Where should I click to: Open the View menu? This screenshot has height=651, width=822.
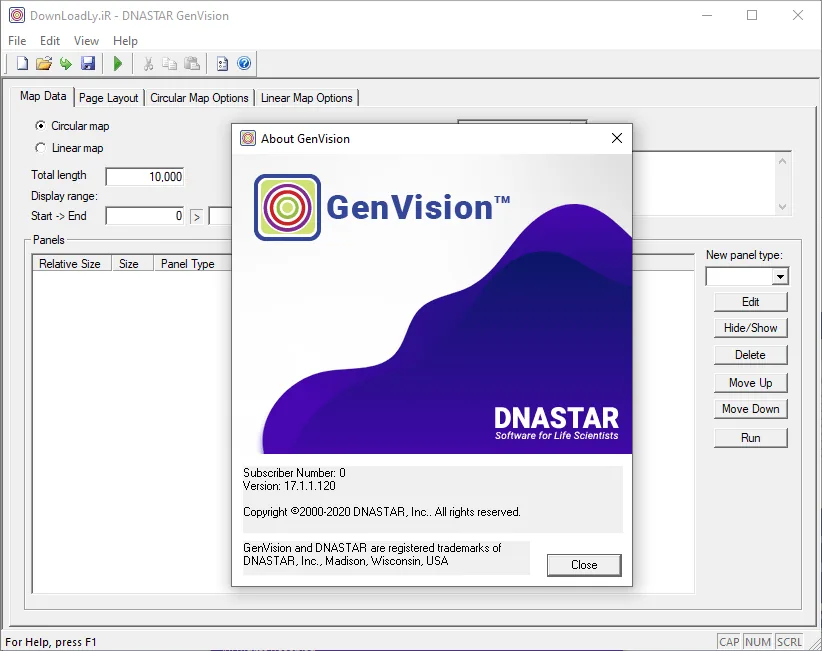click(86, 40)
